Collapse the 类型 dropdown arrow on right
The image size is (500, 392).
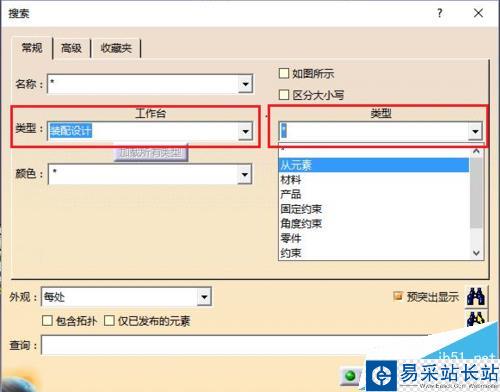[475, 131]
